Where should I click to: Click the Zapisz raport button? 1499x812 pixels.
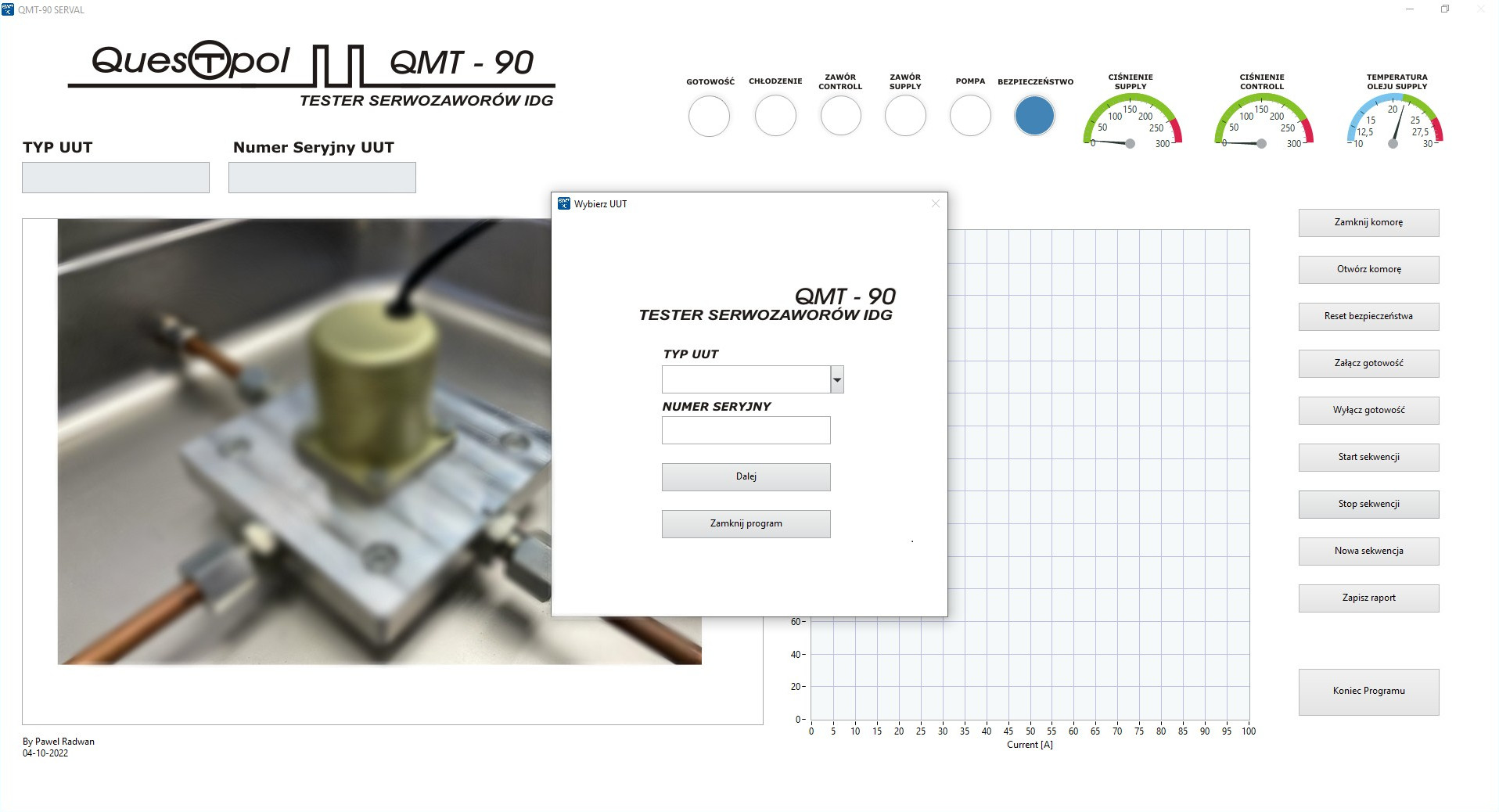click(1368, 598)
